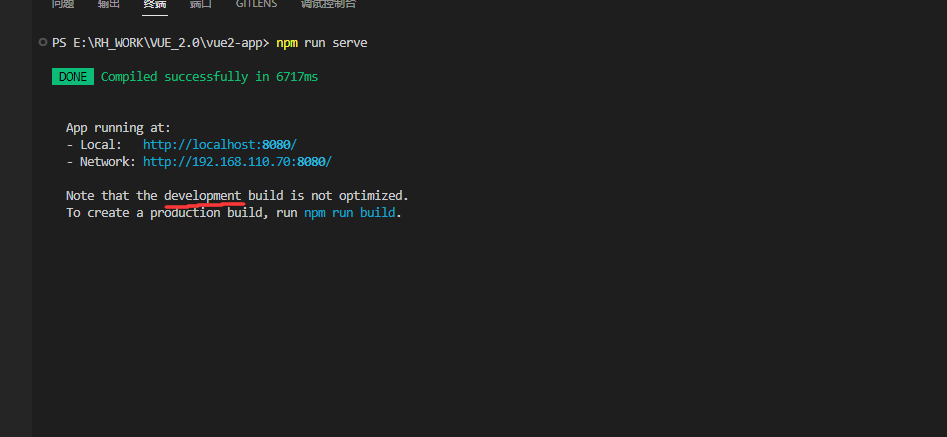This screenshot has width=947, height=437.
Task: Click the 'App running at:' line
Action: [x=118, y=128]
